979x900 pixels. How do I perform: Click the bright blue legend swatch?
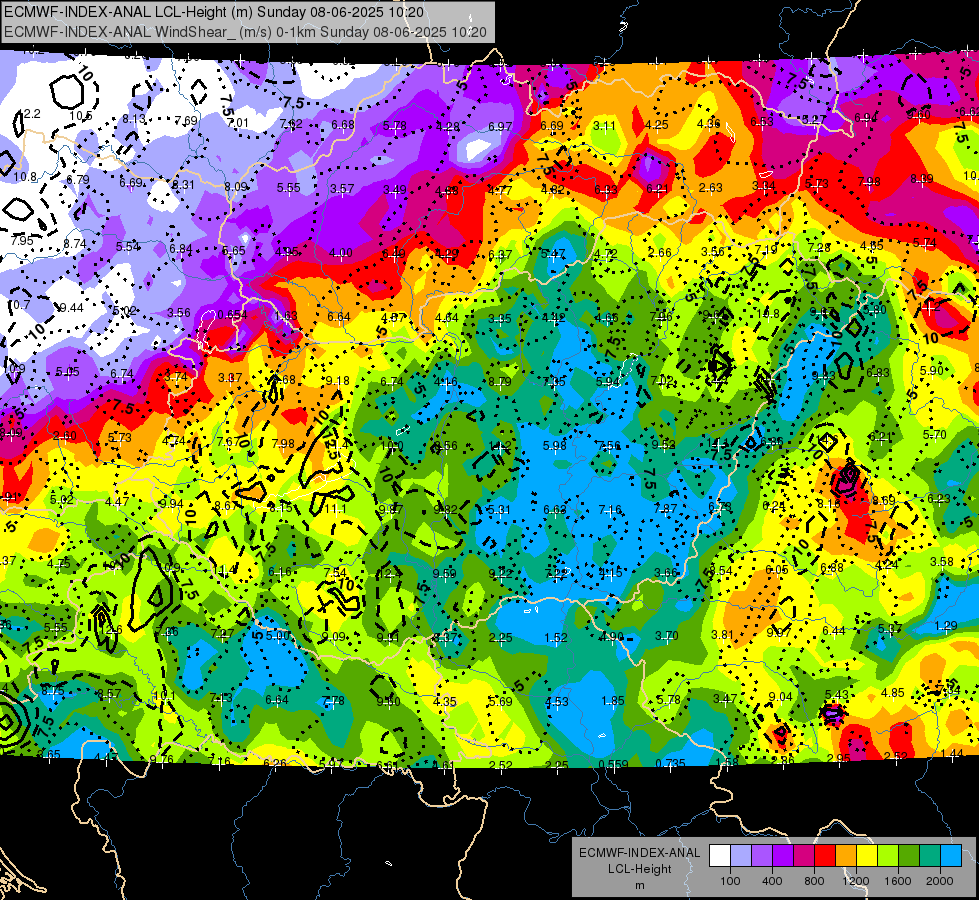pyautogui.click(x=952, y=855)
